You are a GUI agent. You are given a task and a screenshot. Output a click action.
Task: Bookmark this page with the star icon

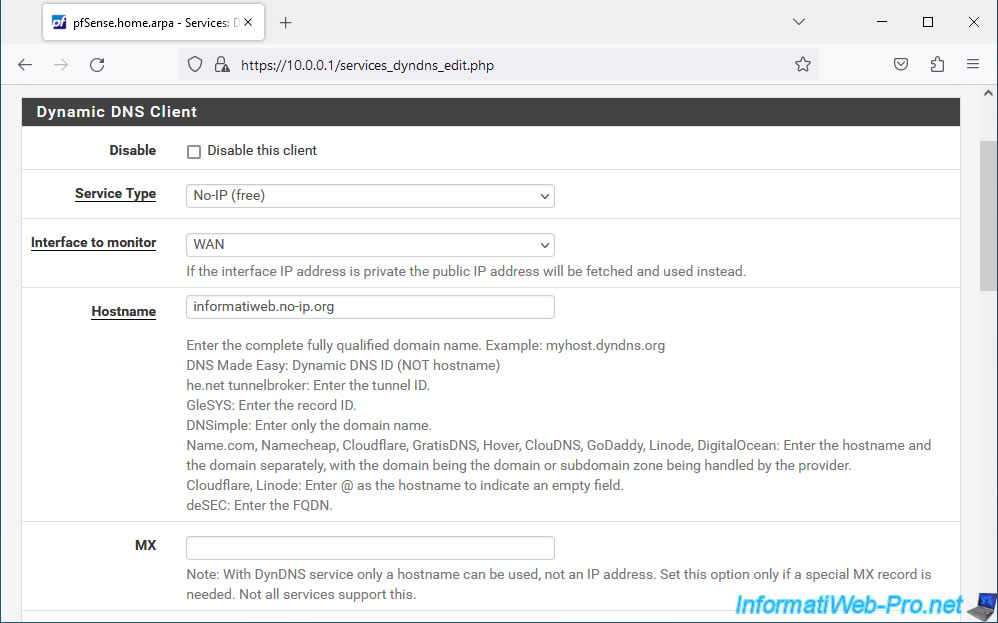coord(803,64)
